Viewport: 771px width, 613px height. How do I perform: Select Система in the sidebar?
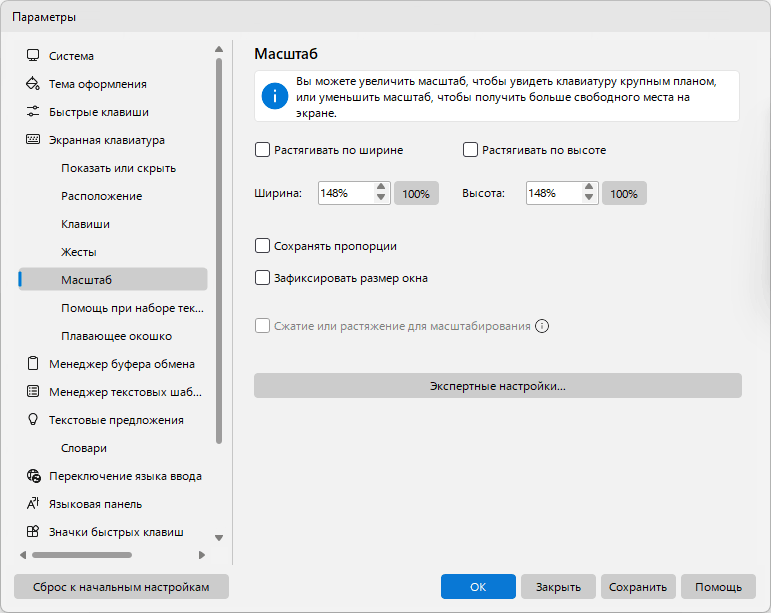pos(113,56)
